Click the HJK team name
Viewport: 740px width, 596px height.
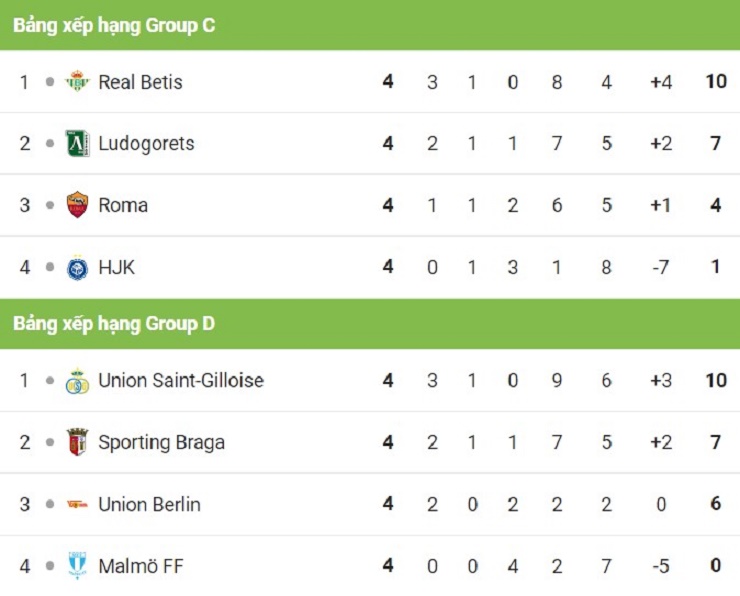pos(116,267)
